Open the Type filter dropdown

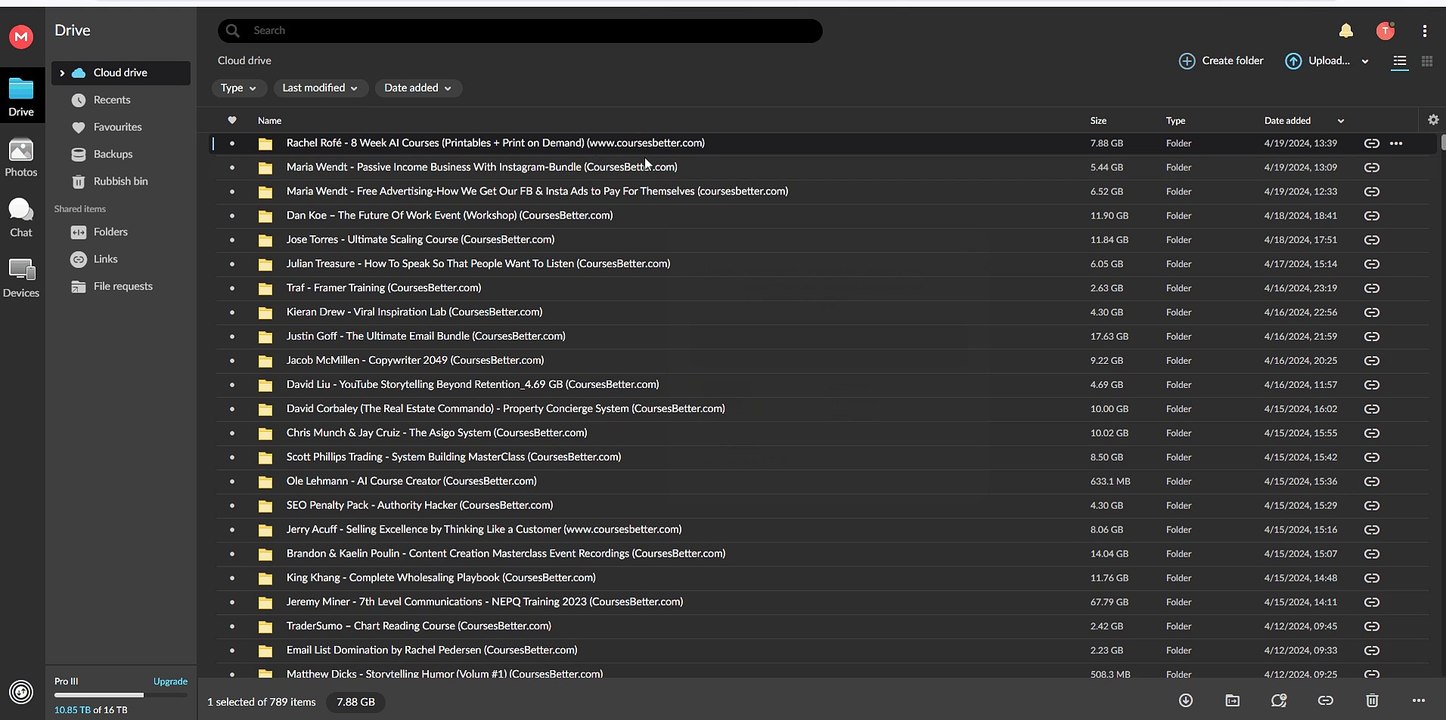tap(239, 88)
